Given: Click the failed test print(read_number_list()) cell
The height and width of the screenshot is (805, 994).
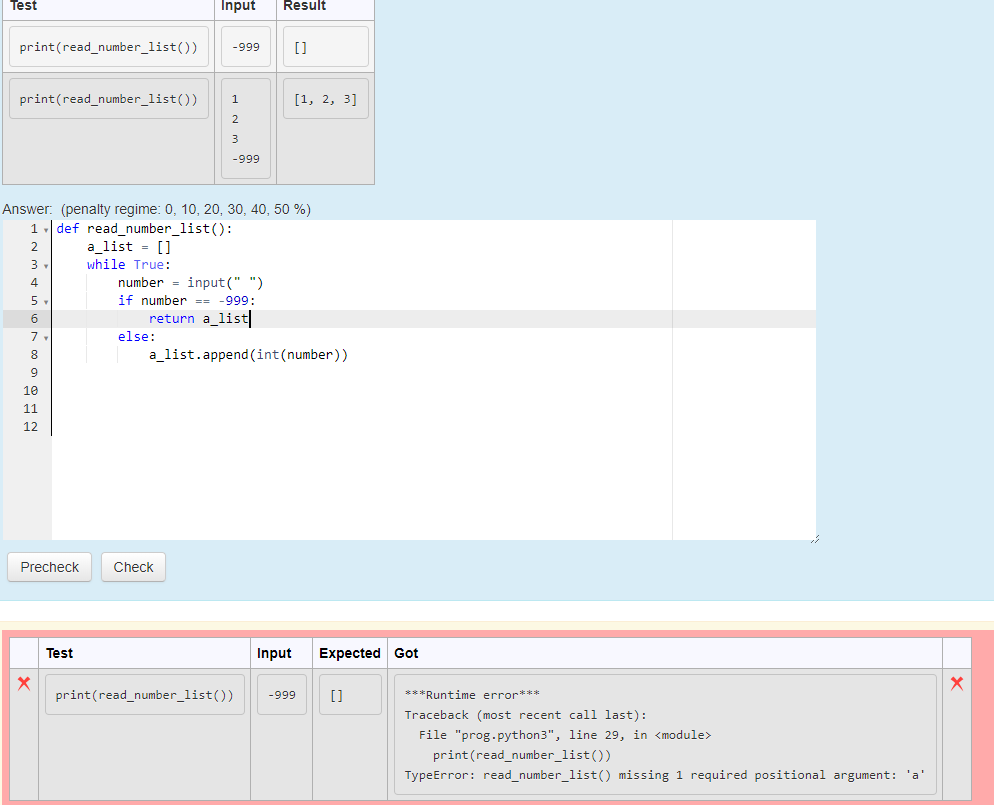Looking at the screenshot, I should 145,695.
